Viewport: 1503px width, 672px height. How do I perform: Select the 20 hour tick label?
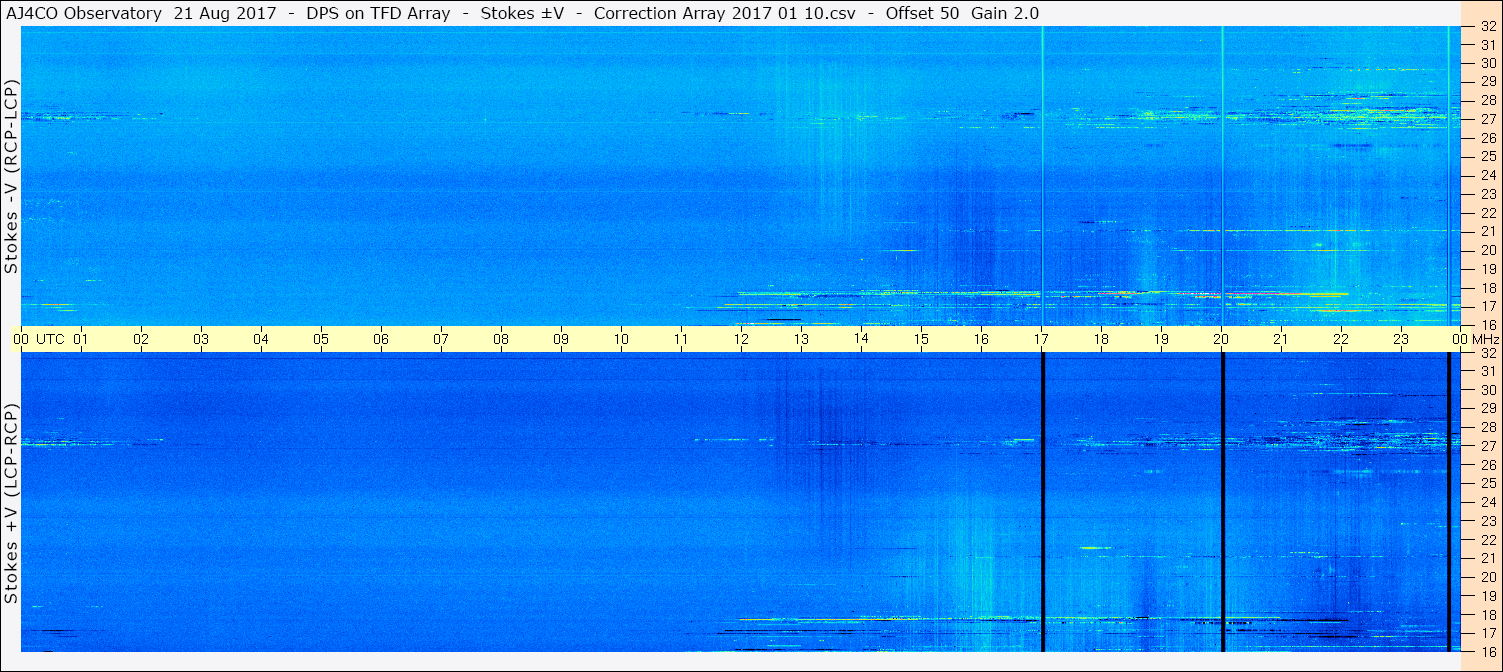pyautogui.click(x=1221, y=340)
